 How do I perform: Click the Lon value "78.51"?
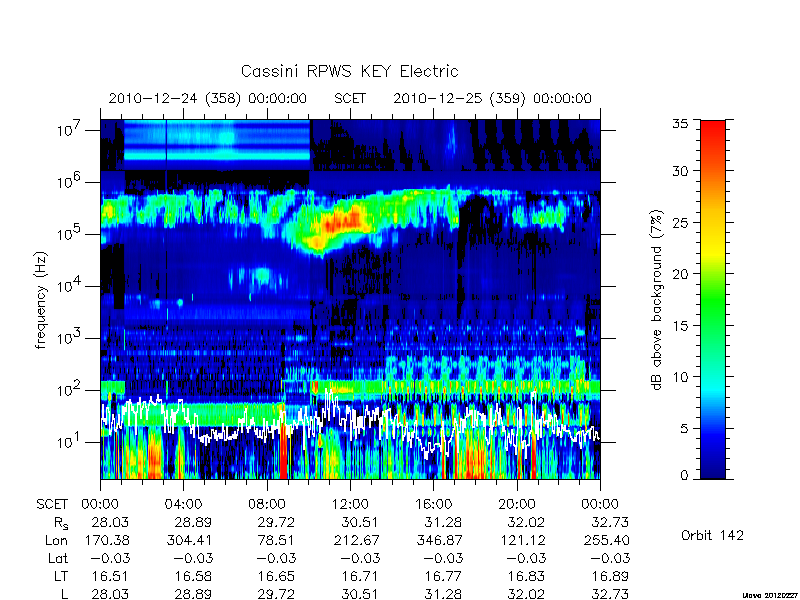(276, 540)
